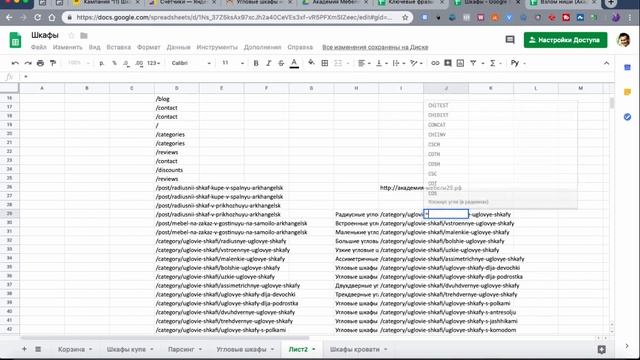640x360 pixels.
Task: Click 'Все изменения сохранены на Диске' link
Action: coord(375,47)
